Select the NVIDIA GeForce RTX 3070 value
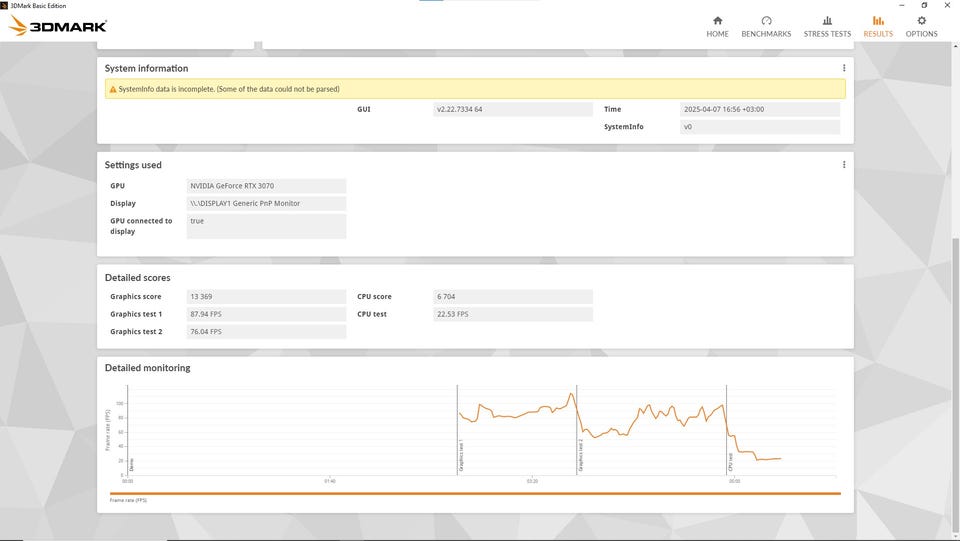Viewport: 960px width, 541px height. click(266, 185)
